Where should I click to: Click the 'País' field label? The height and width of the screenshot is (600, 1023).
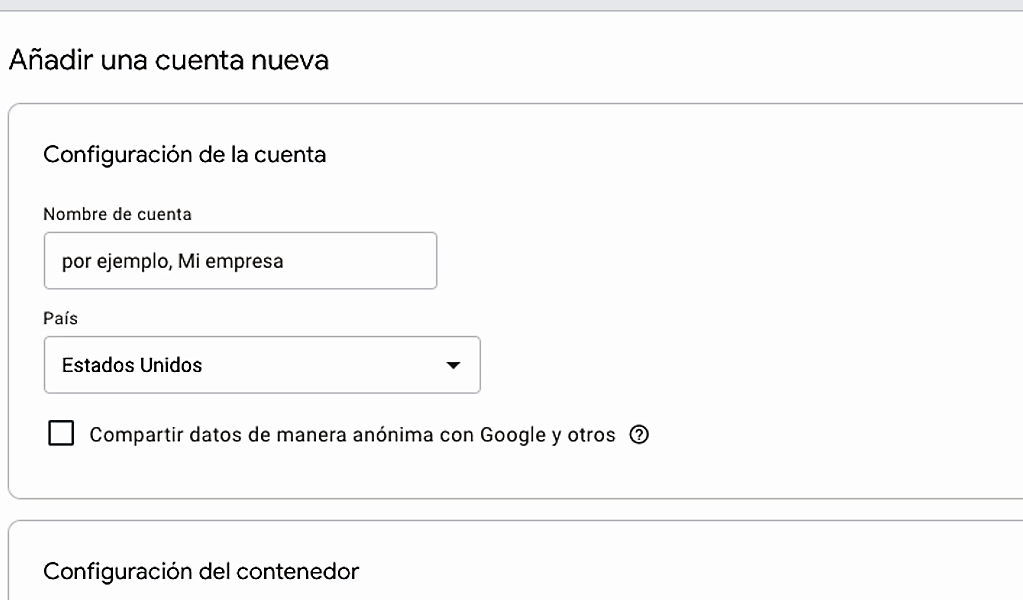click(x=58, y=318)
